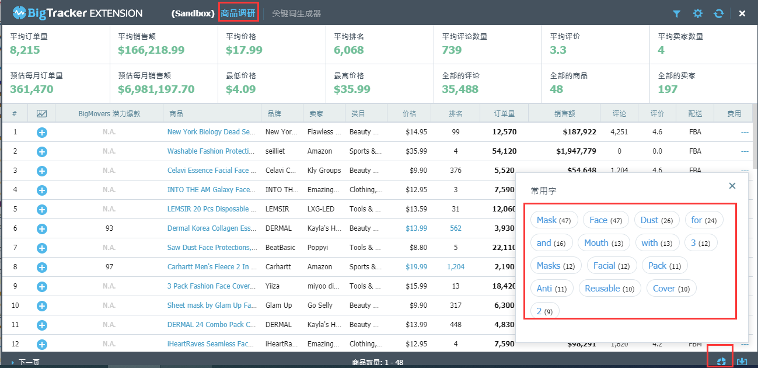Click the image column header icon
The height and width of the screenshot is (368, 758).
click(x=42, y=114)
